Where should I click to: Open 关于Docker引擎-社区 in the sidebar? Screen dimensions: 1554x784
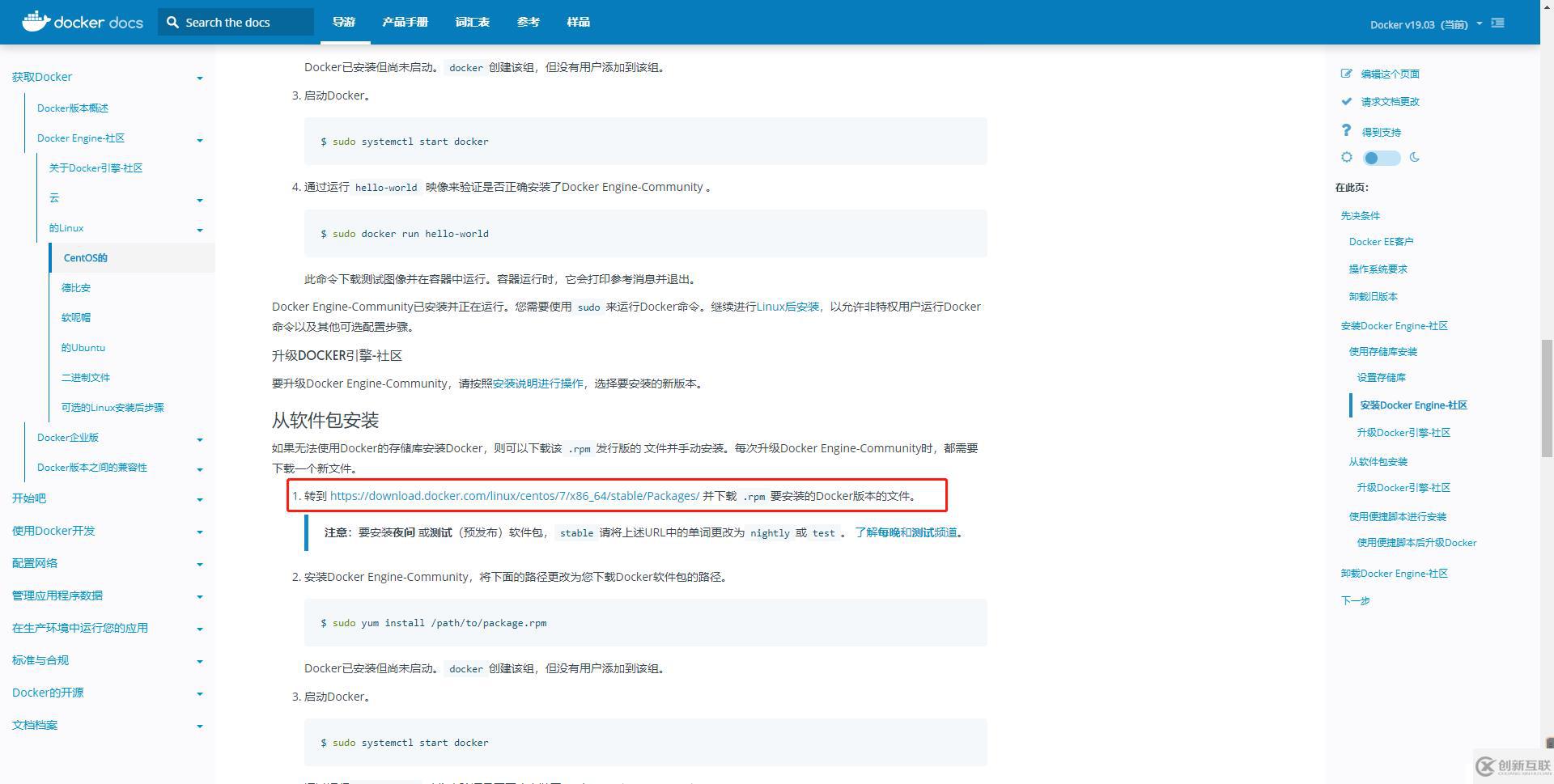coord(96,167)
